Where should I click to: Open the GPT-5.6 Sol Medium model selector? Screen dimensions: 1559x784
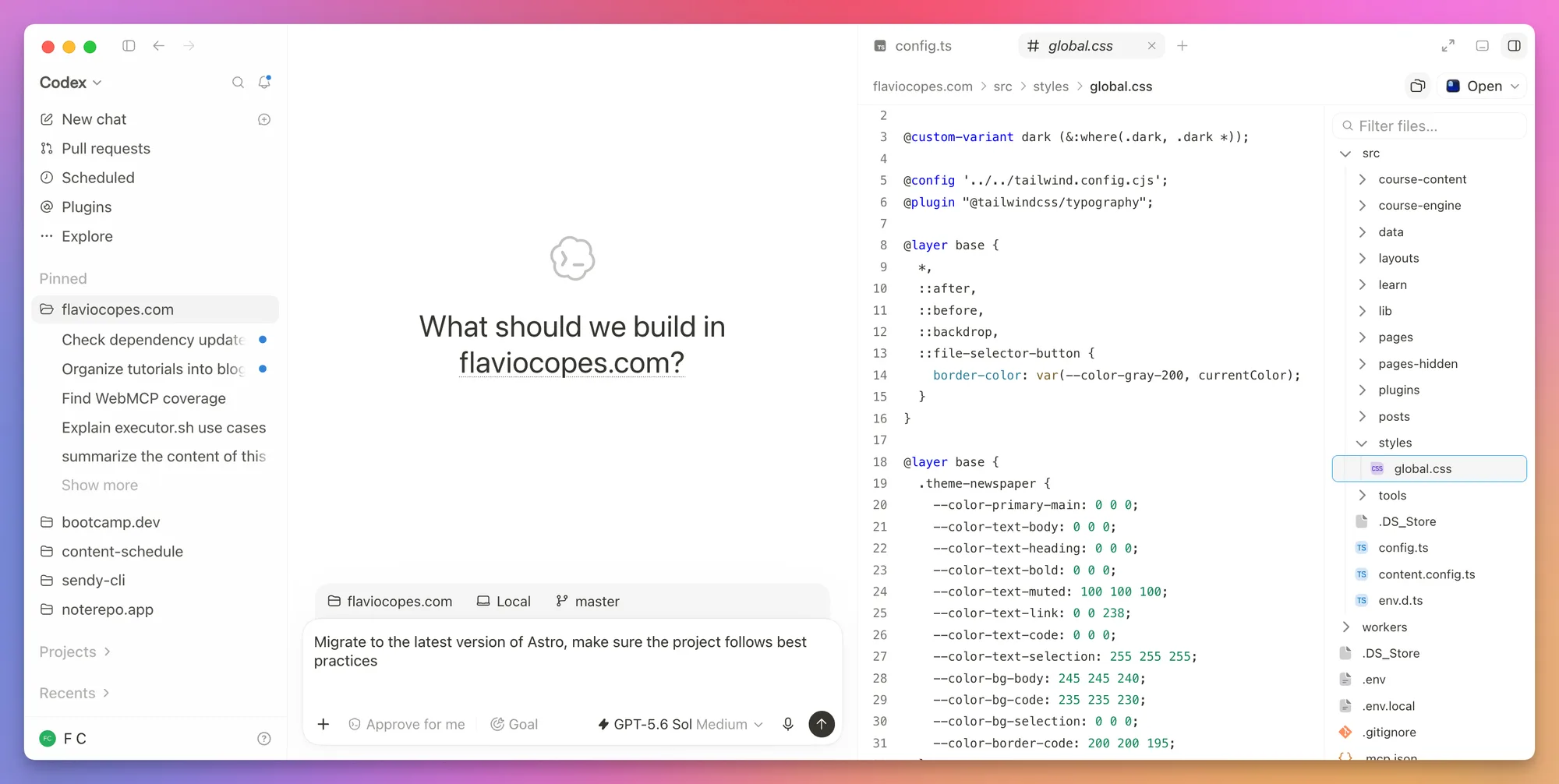click(x=680, y=724)
